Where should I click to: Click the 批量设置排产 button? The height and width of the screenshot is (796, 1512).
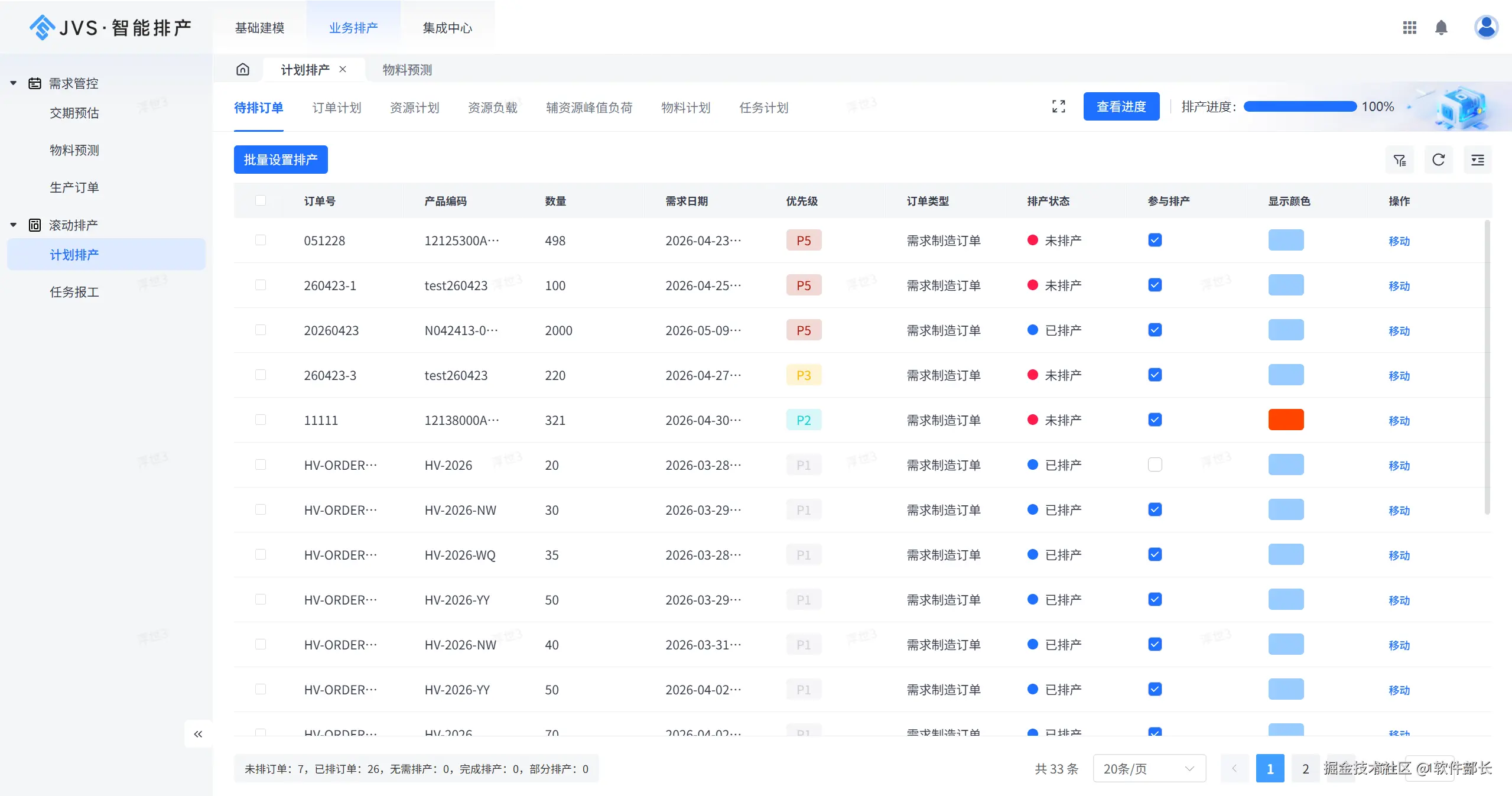coord(281,160)
